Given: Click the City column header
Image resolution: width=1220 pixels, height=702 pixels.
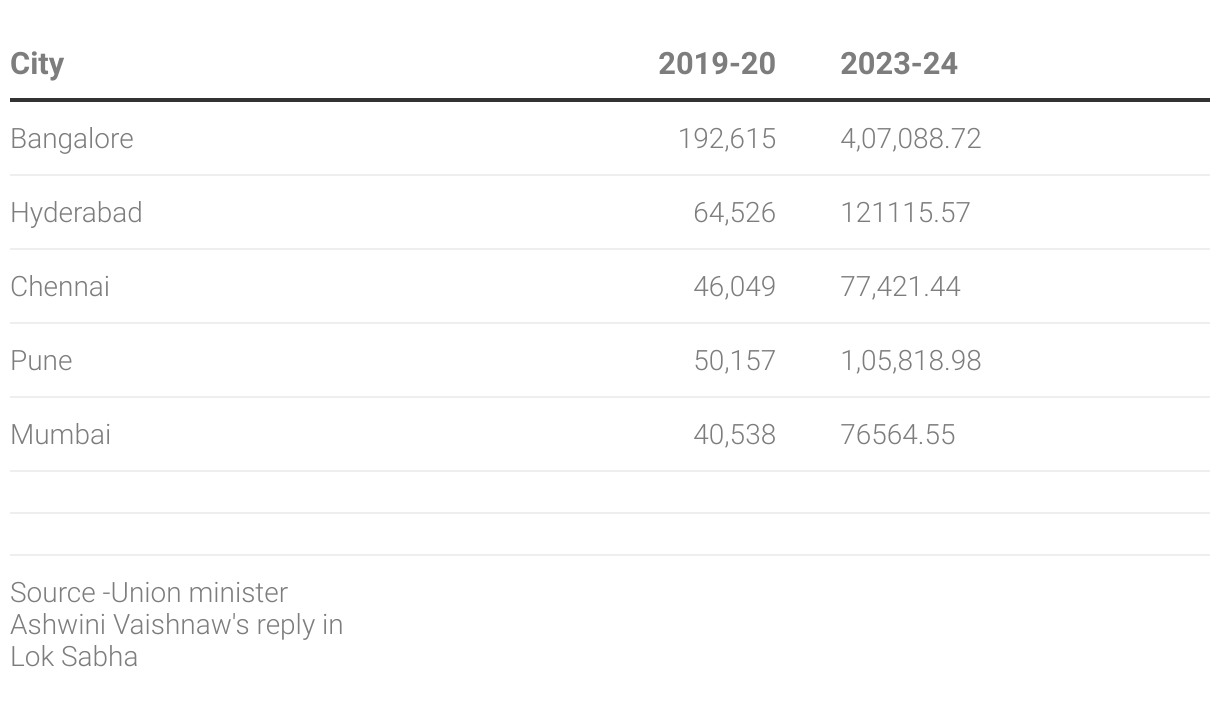Looking at the screenshot, I should [37, 64].
